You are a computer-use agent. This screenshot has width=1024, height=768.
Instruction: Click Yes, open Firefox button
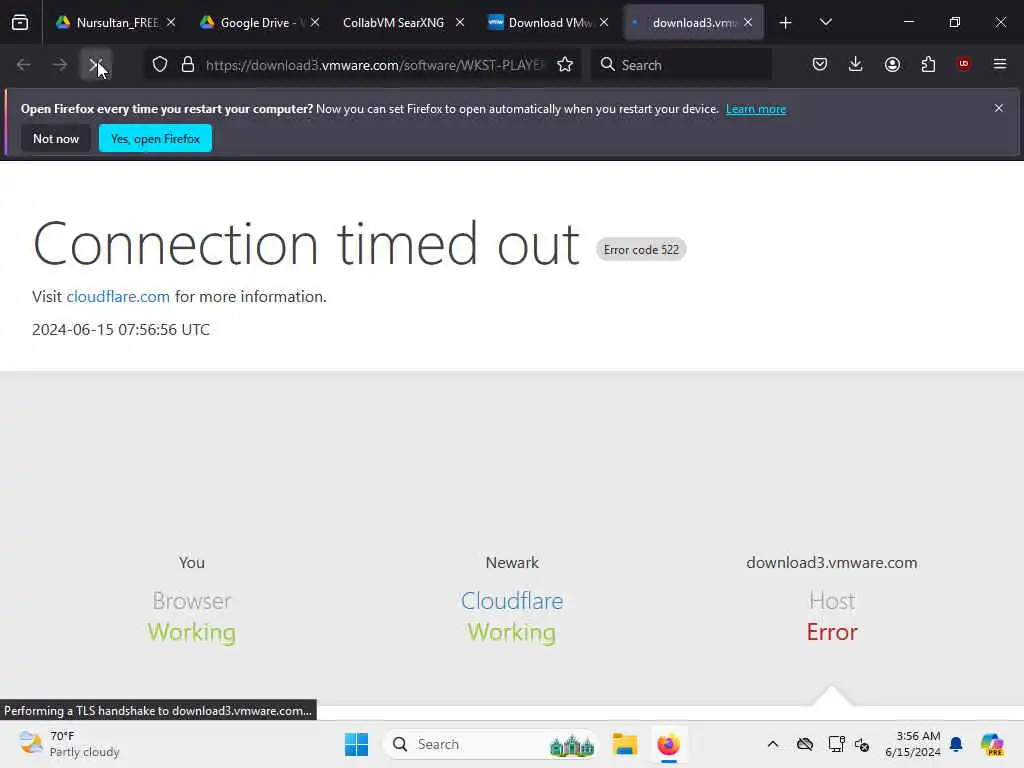[155, 138]
